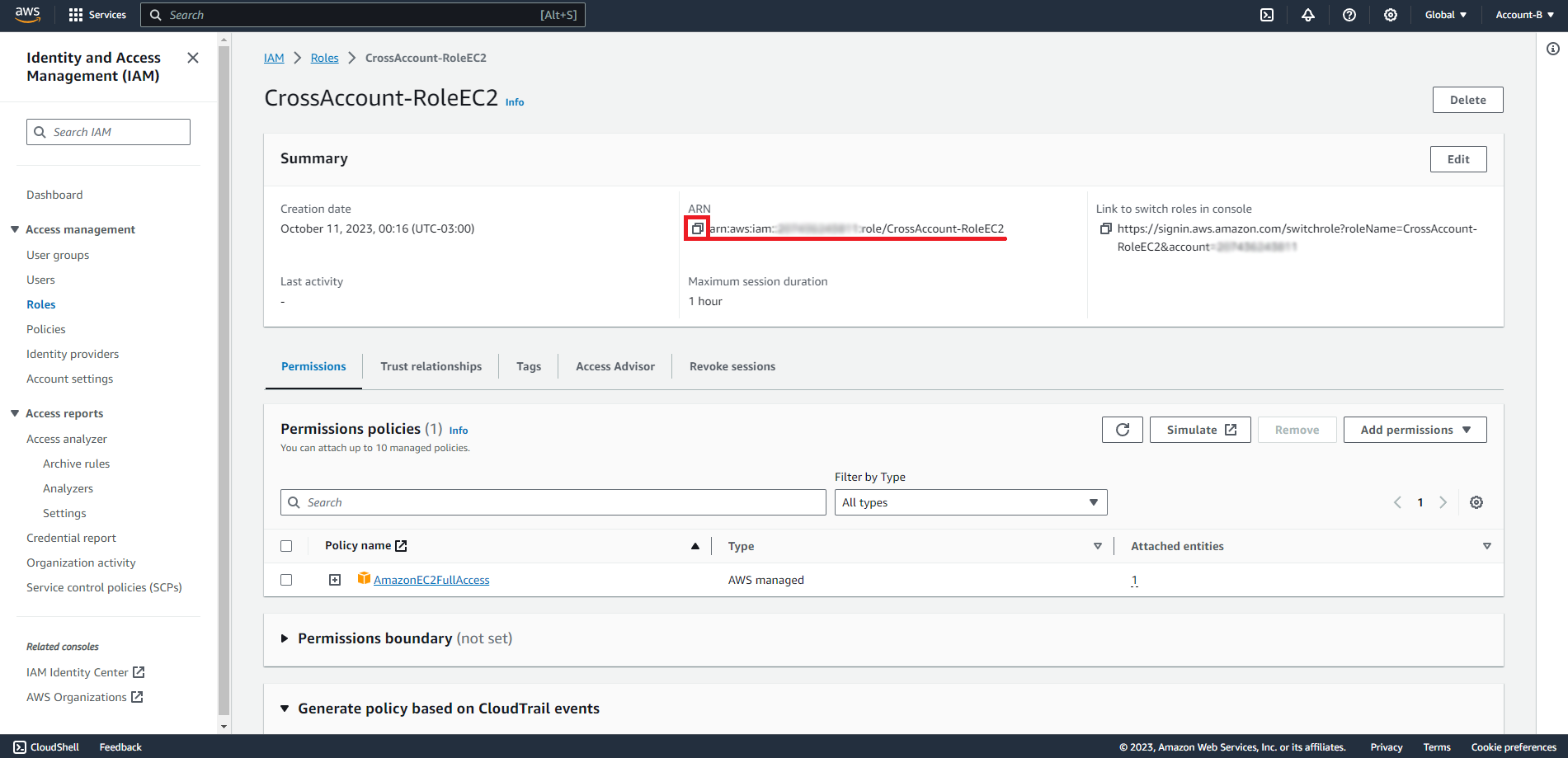This screenshot has height=758, width=1568.
Task: Open Policies in the sidebar
Action: [x=46, y=329]
